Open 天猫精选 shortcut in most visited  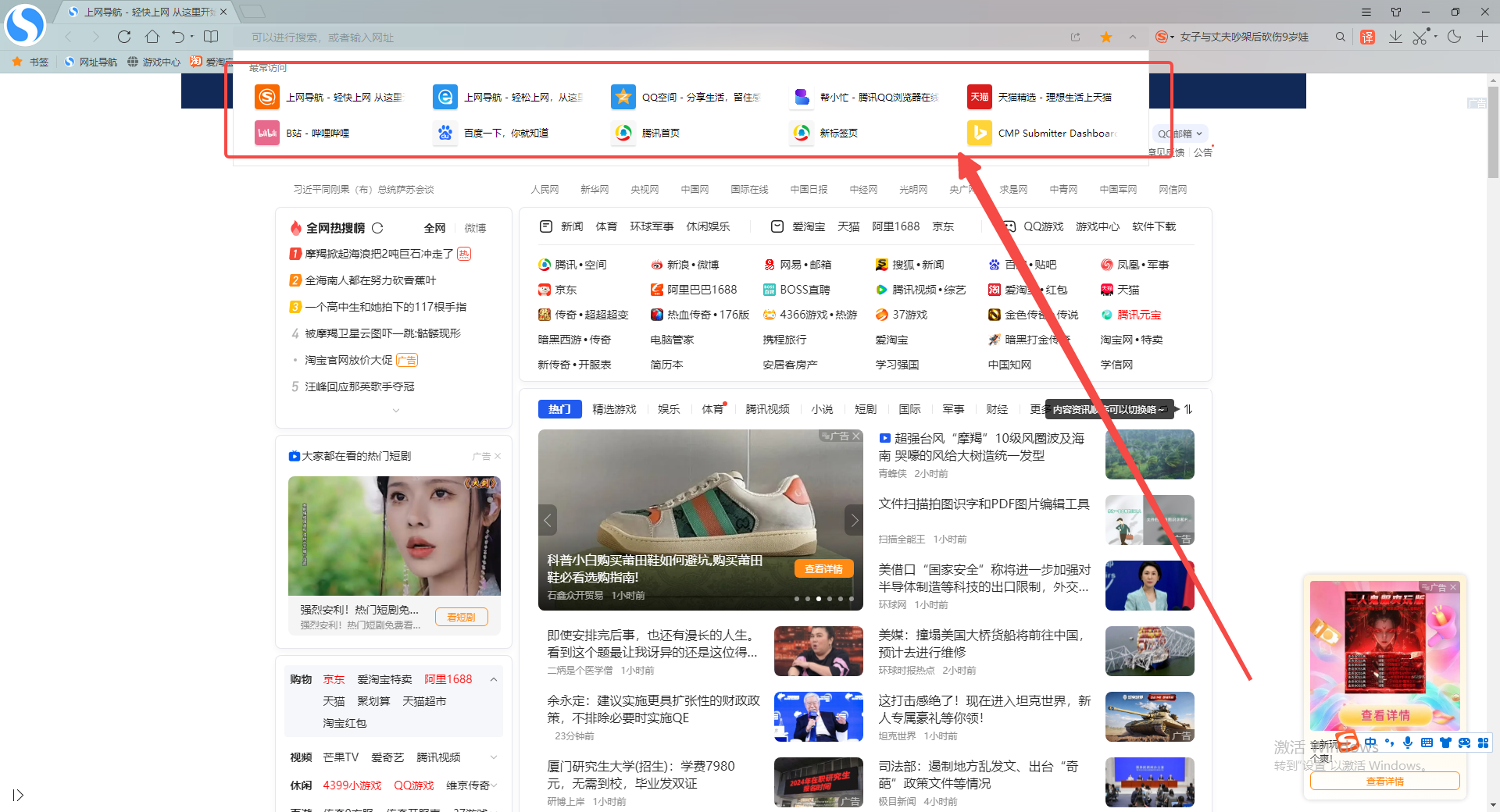1041,97
